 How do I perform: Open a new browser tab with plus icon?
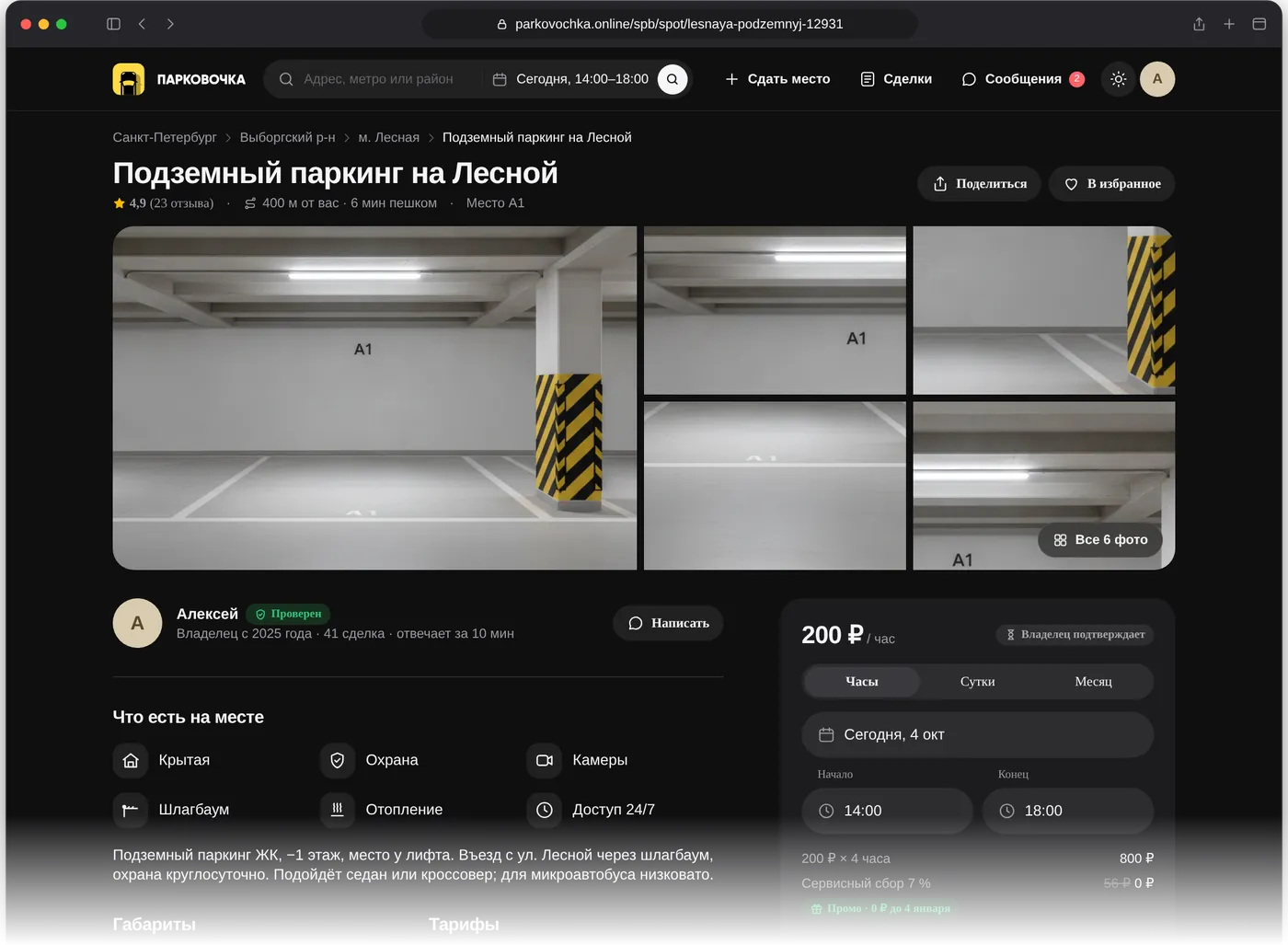(1229, 24)
